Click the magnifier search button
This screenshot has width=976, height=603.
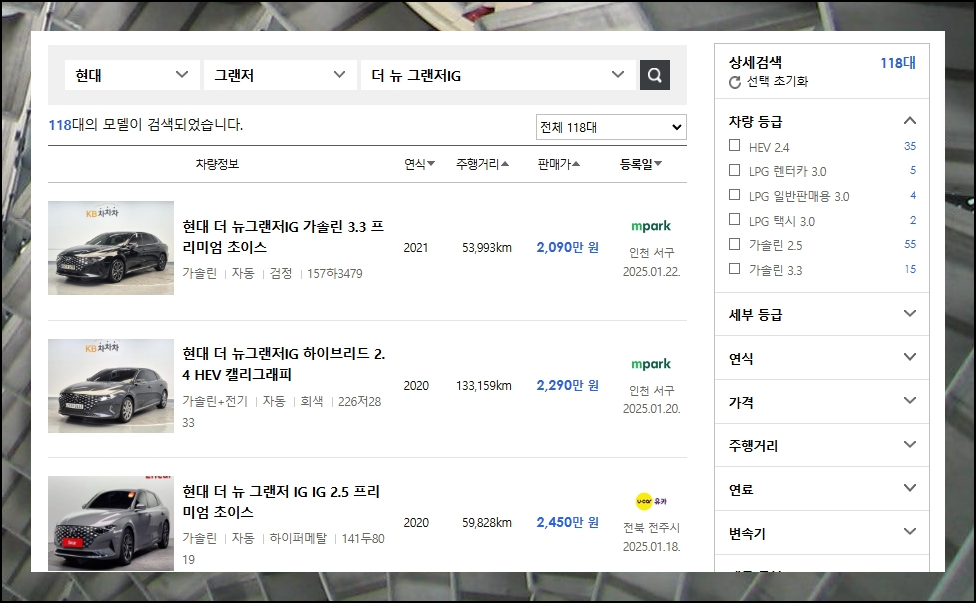coord(655,75)
